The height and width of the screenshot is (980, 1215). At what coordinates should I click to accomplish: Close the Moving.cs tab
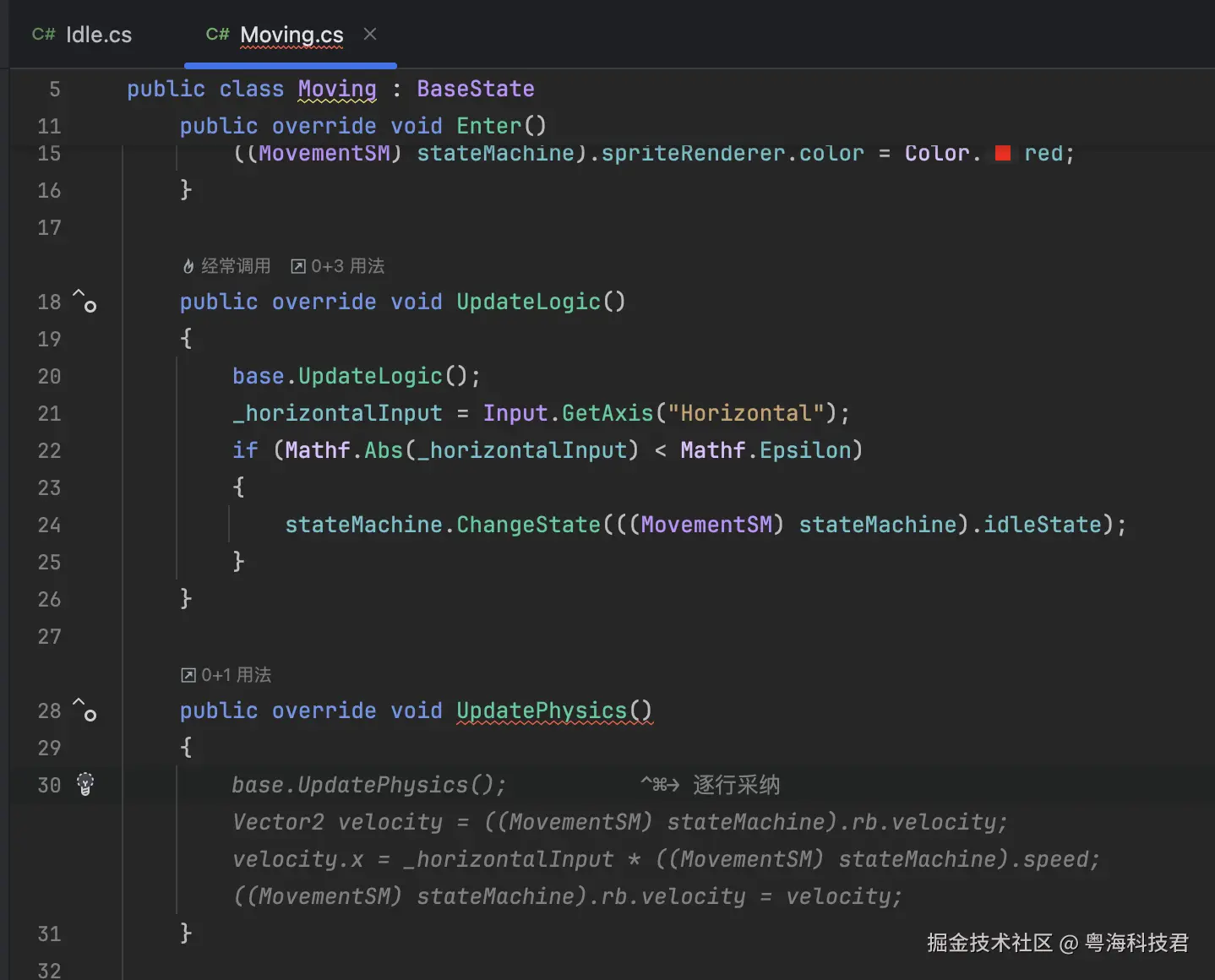(x=370, y=34)
